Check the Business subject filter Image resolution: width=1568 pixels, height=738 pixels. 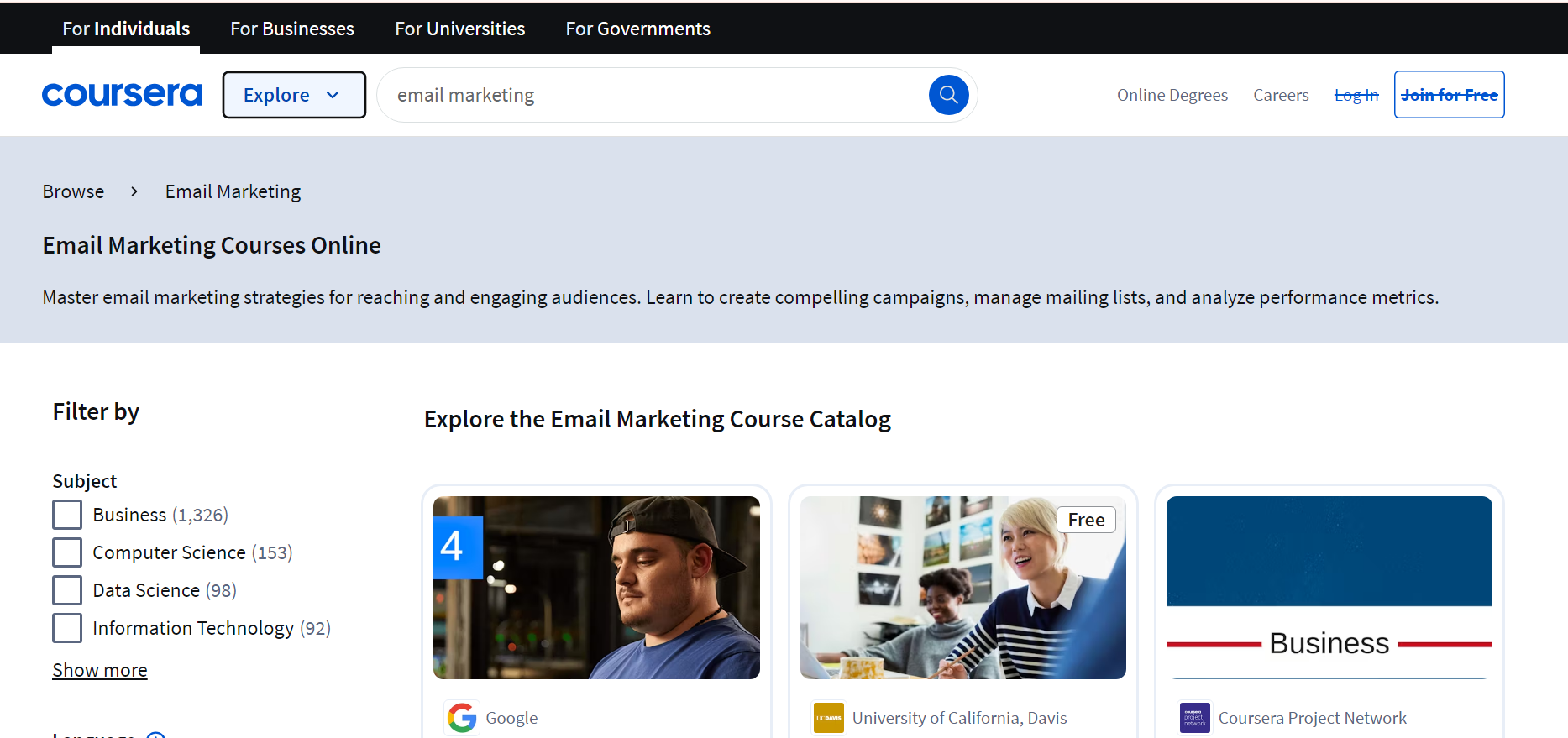pyautogui.click(x=67, y=515)
